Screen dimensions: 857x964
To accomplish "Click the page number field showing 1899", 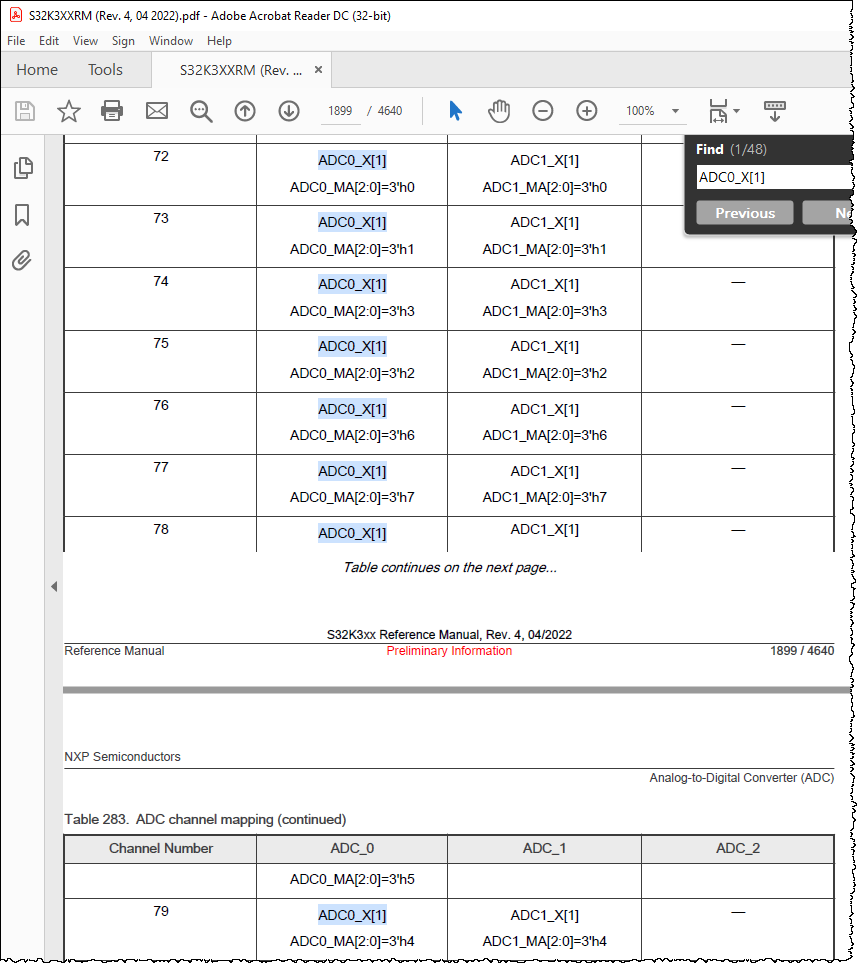I will pos(340,111).
